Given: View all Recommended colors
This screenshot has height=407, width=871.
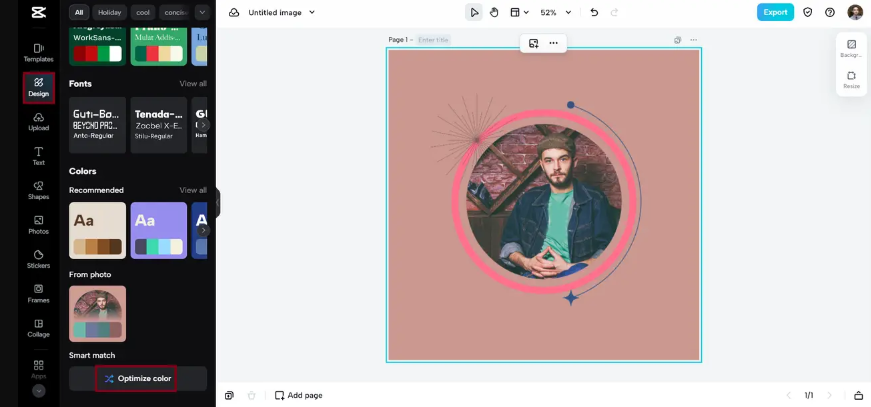Looking at the screenshot, I should [x=193, y=190].
